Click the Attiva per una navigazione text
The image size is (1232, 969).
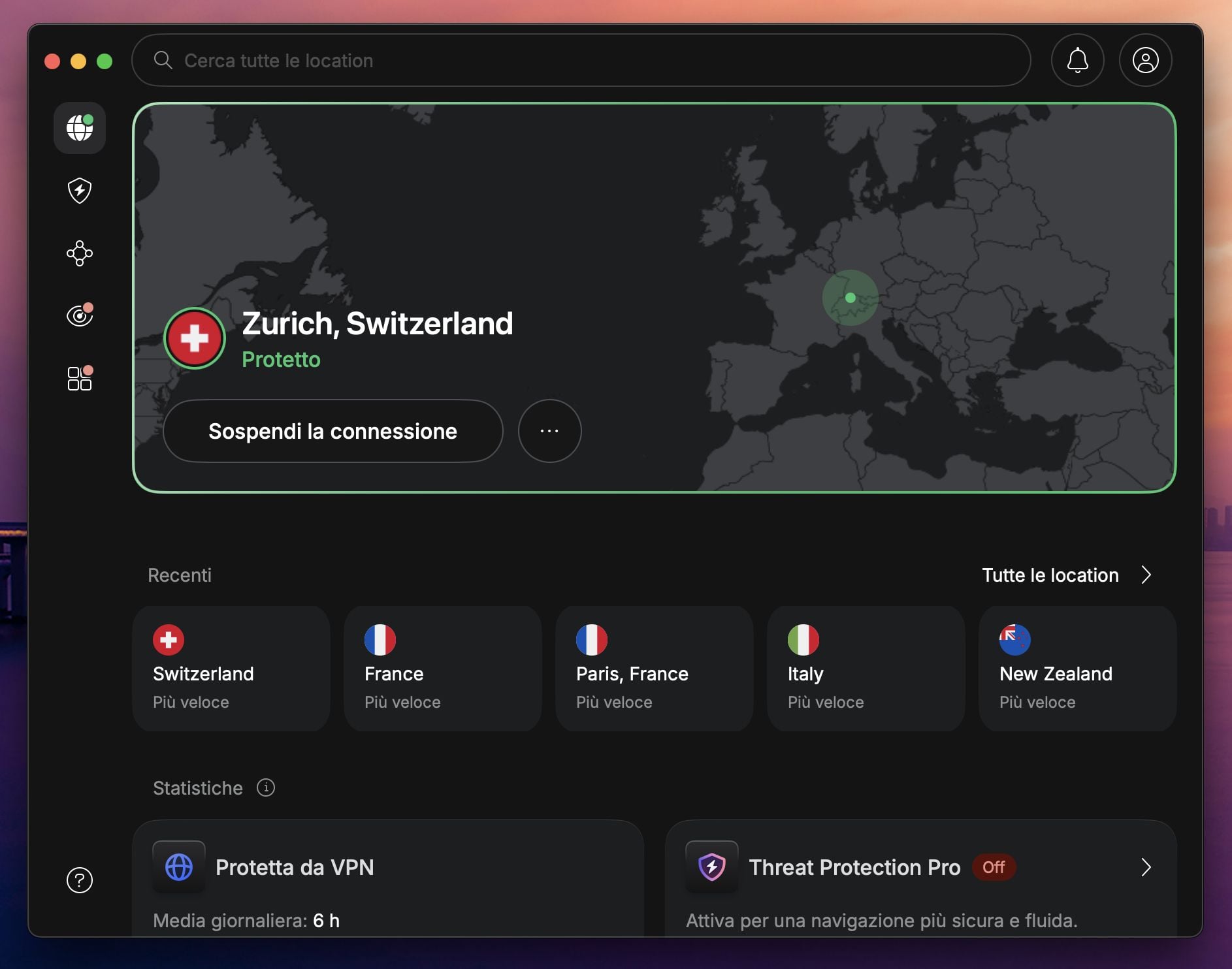pos(882,921)
